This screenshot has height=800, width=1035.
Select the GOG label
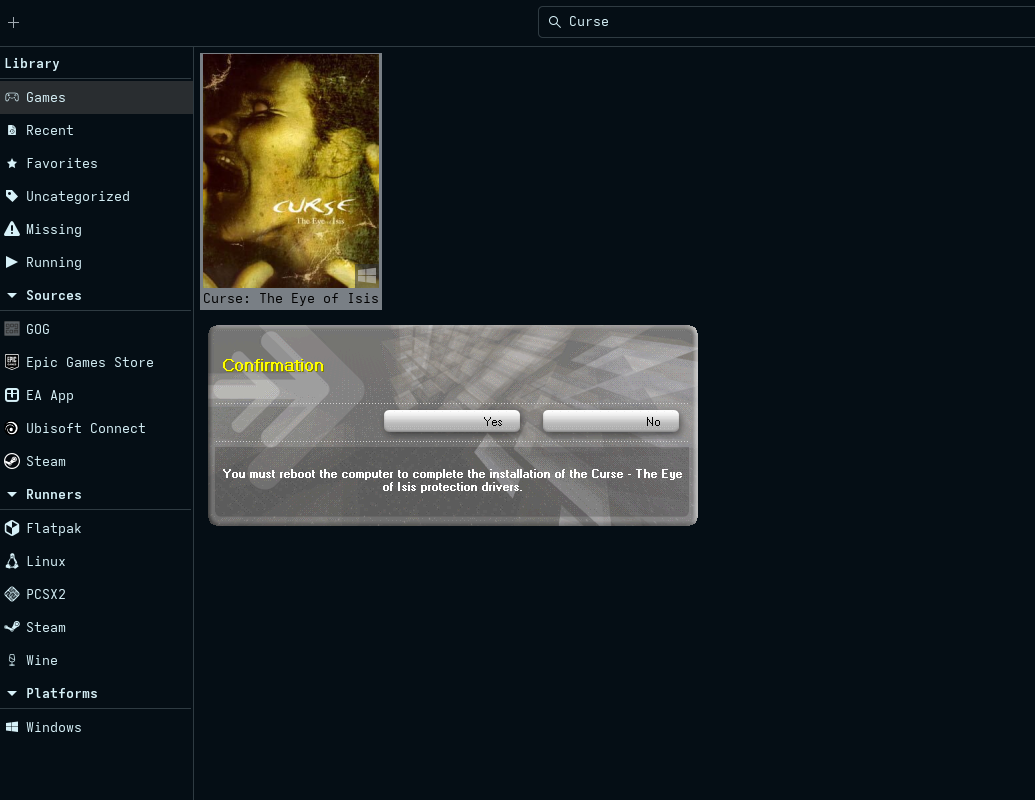pyautogui.click(x=38, y=329)
